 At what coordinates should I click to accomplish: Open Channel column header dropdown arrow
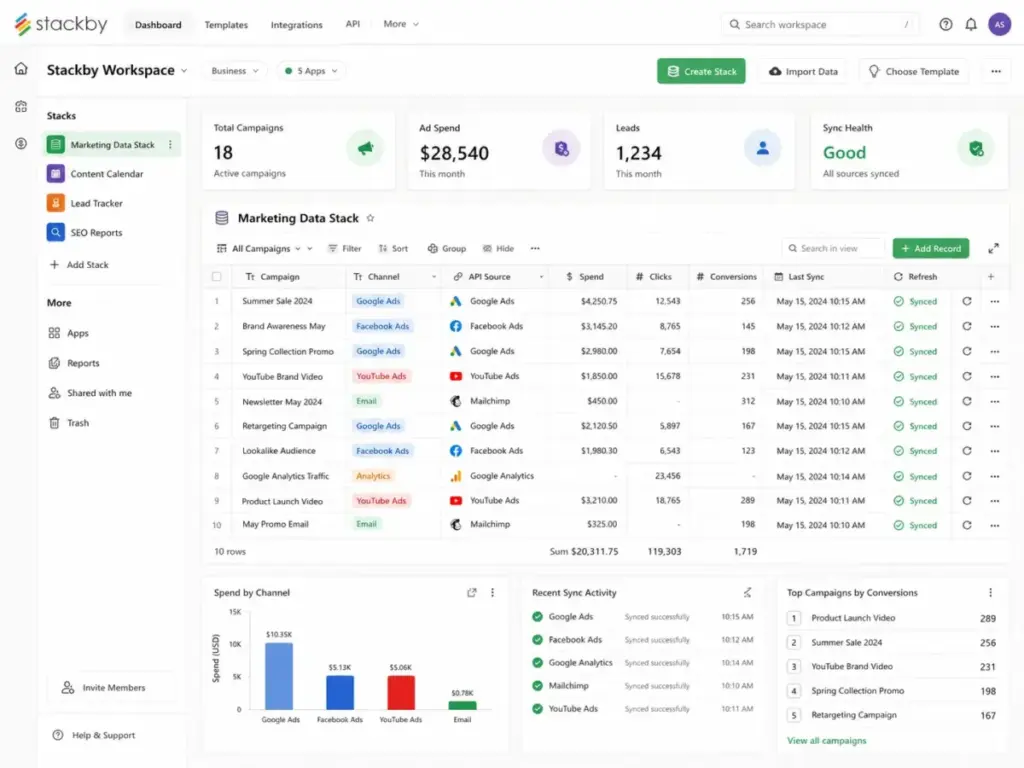[x=434, y=277]
